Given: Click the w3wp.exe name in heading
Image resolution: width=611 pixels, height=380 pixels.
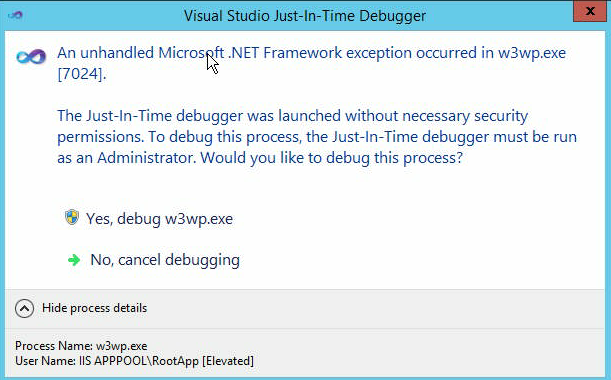Looking at the screenshot, I should (532, 53).
